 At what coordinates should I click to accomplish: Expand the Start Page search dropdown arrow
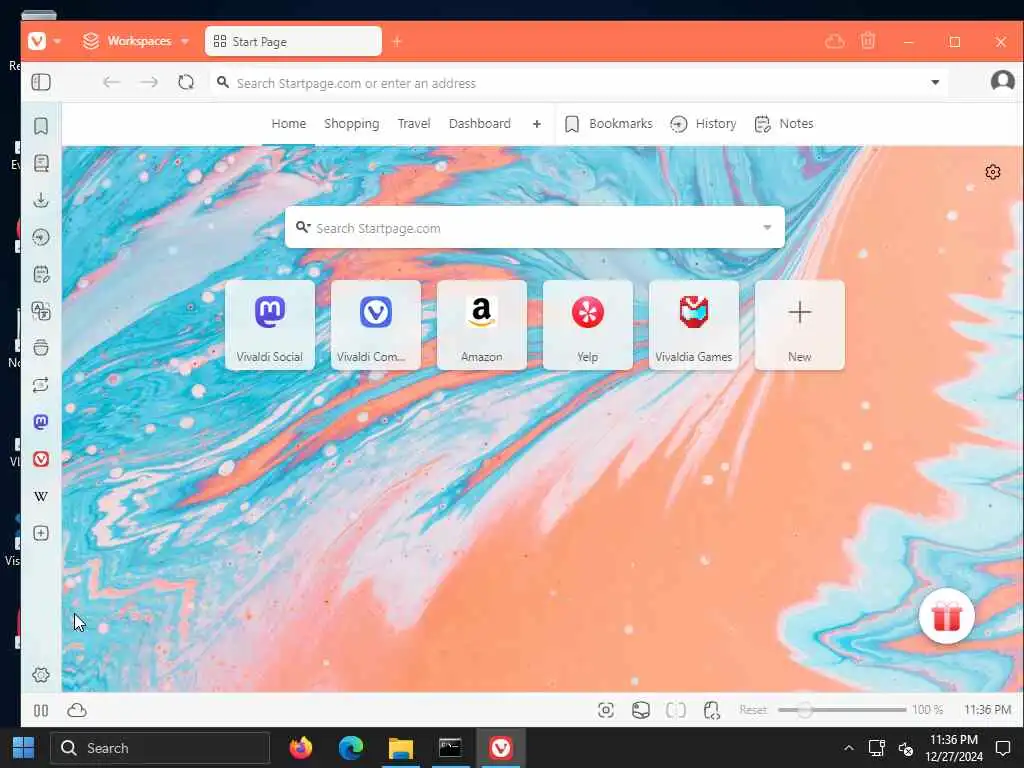[x=767, y=227]
